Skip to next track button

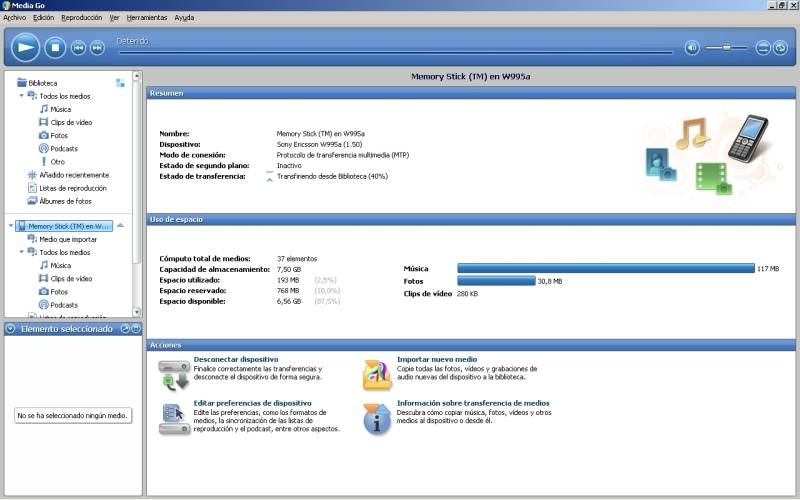tap(97, 48)
